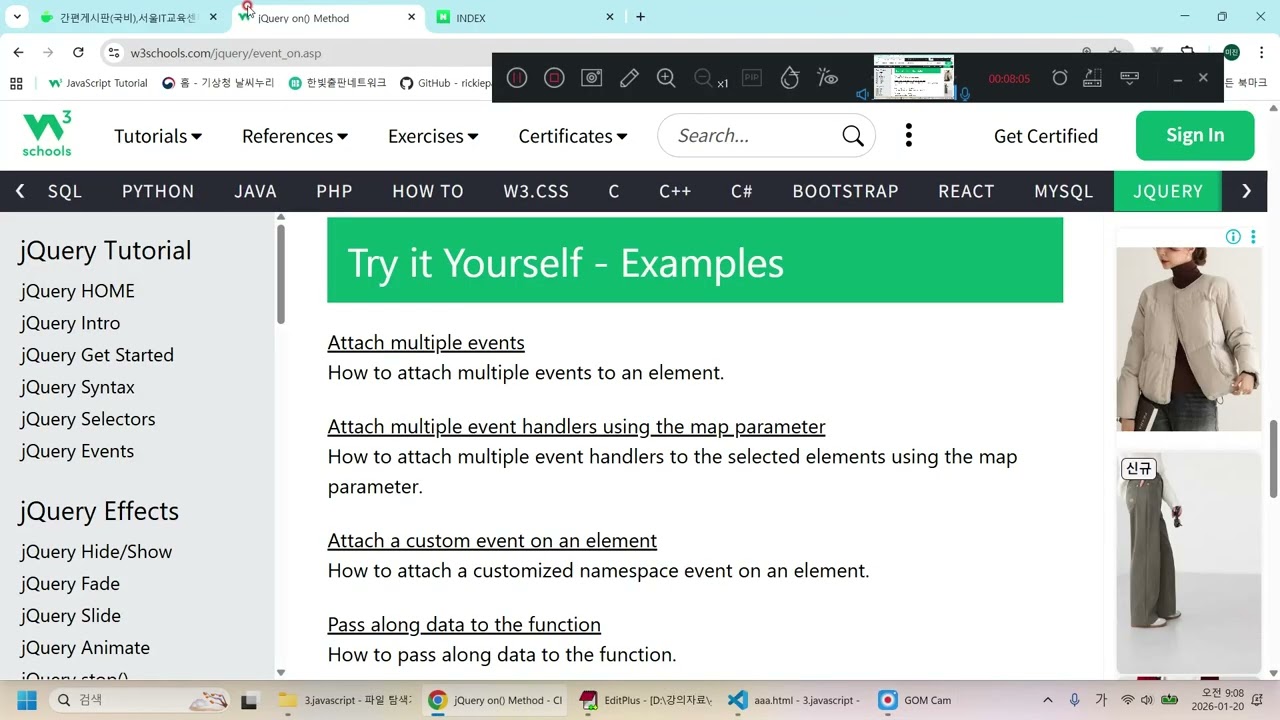Open the Windows Start menu

coord(26,700)
